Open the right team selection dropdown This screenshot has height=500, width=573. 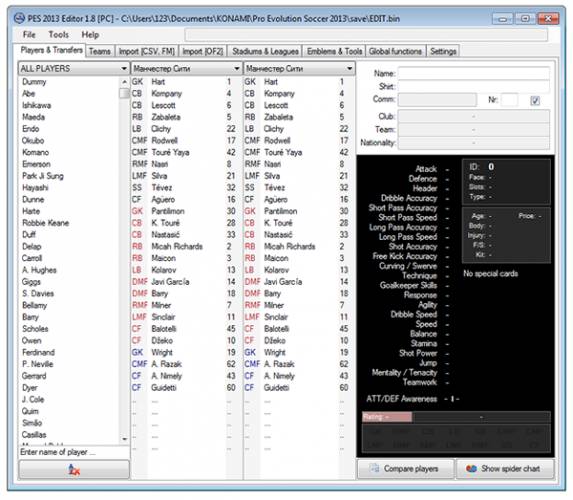point(299,68)
